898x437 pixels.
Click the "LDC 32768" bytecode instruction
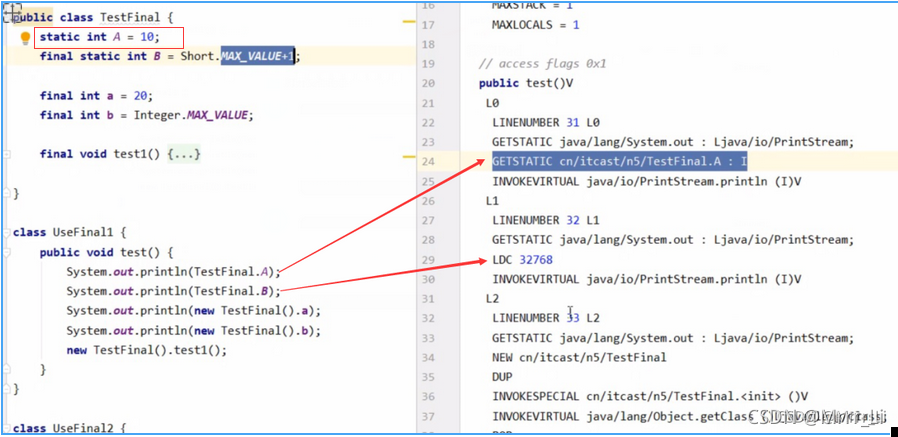(x=522, y=259)
